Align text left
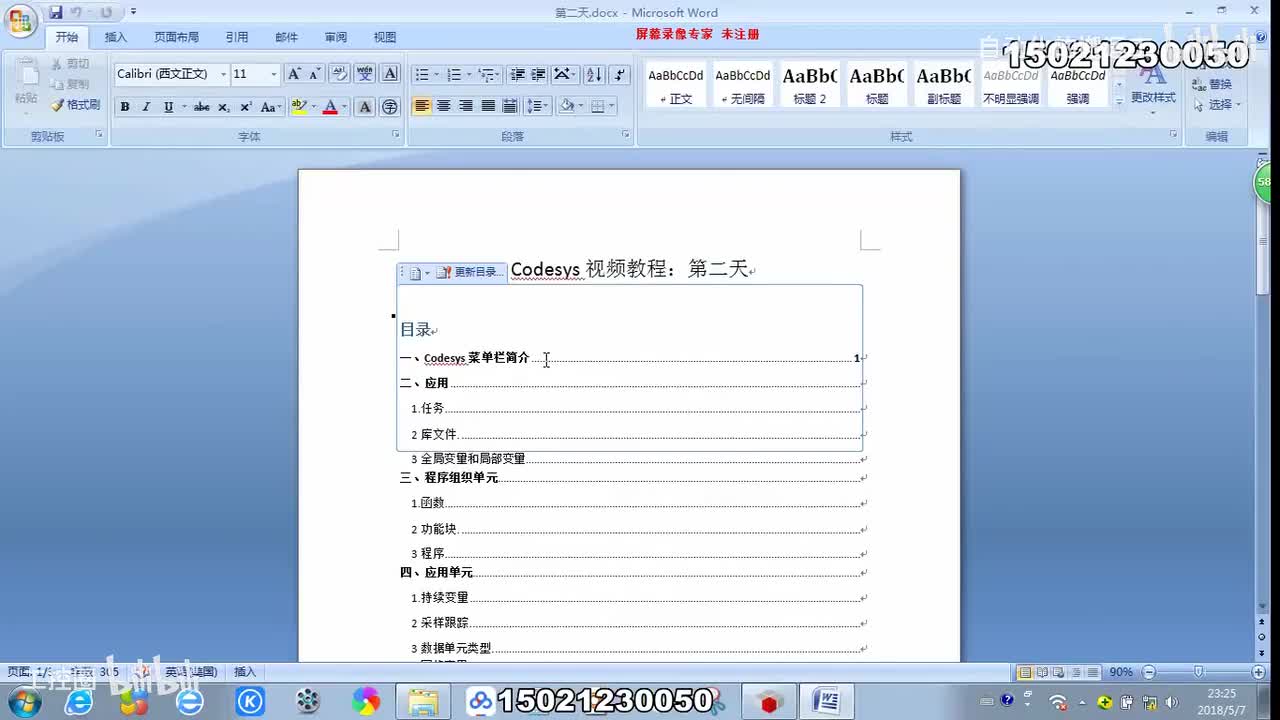This screenshot has width=1280, height=720. pyautogui.click(x=422, y=106)
